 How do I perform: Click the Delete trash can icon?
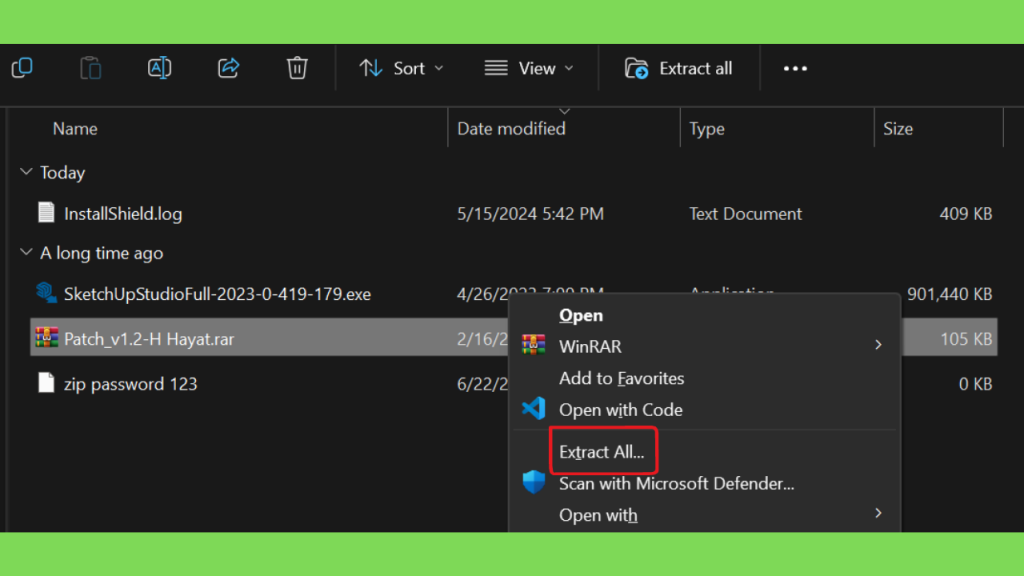297,68
